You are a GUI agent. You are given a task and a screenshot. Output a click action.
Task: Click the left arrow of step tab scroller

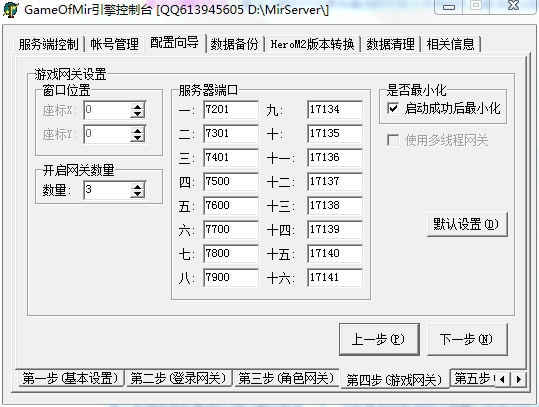tap(503, 380)
